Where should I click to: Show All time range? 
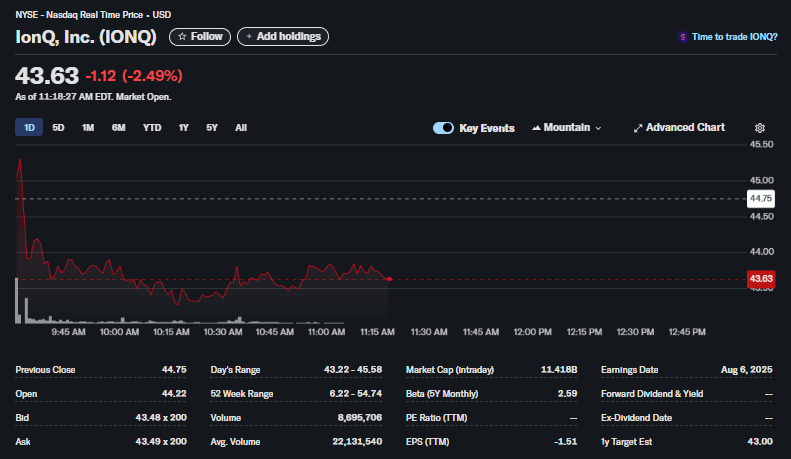[x=241, y=128]
